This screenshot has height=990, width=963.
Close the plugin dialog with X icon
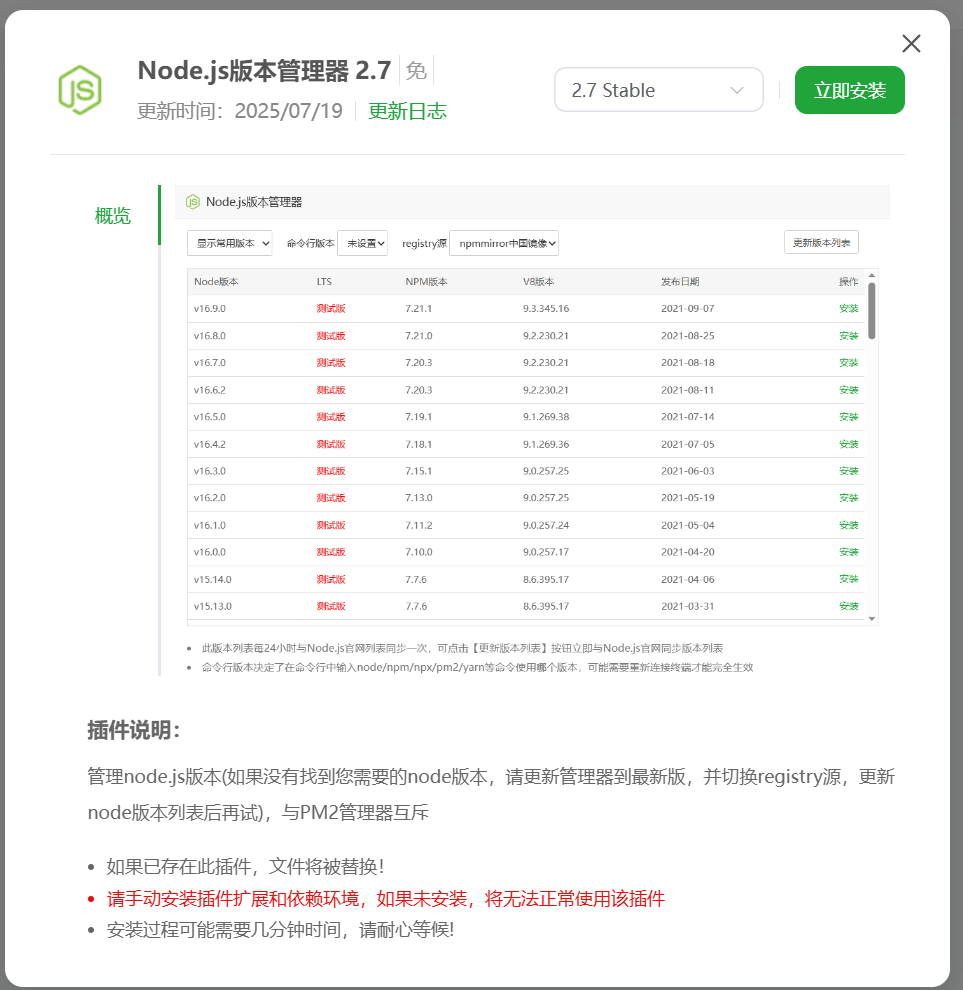point(911,43)
